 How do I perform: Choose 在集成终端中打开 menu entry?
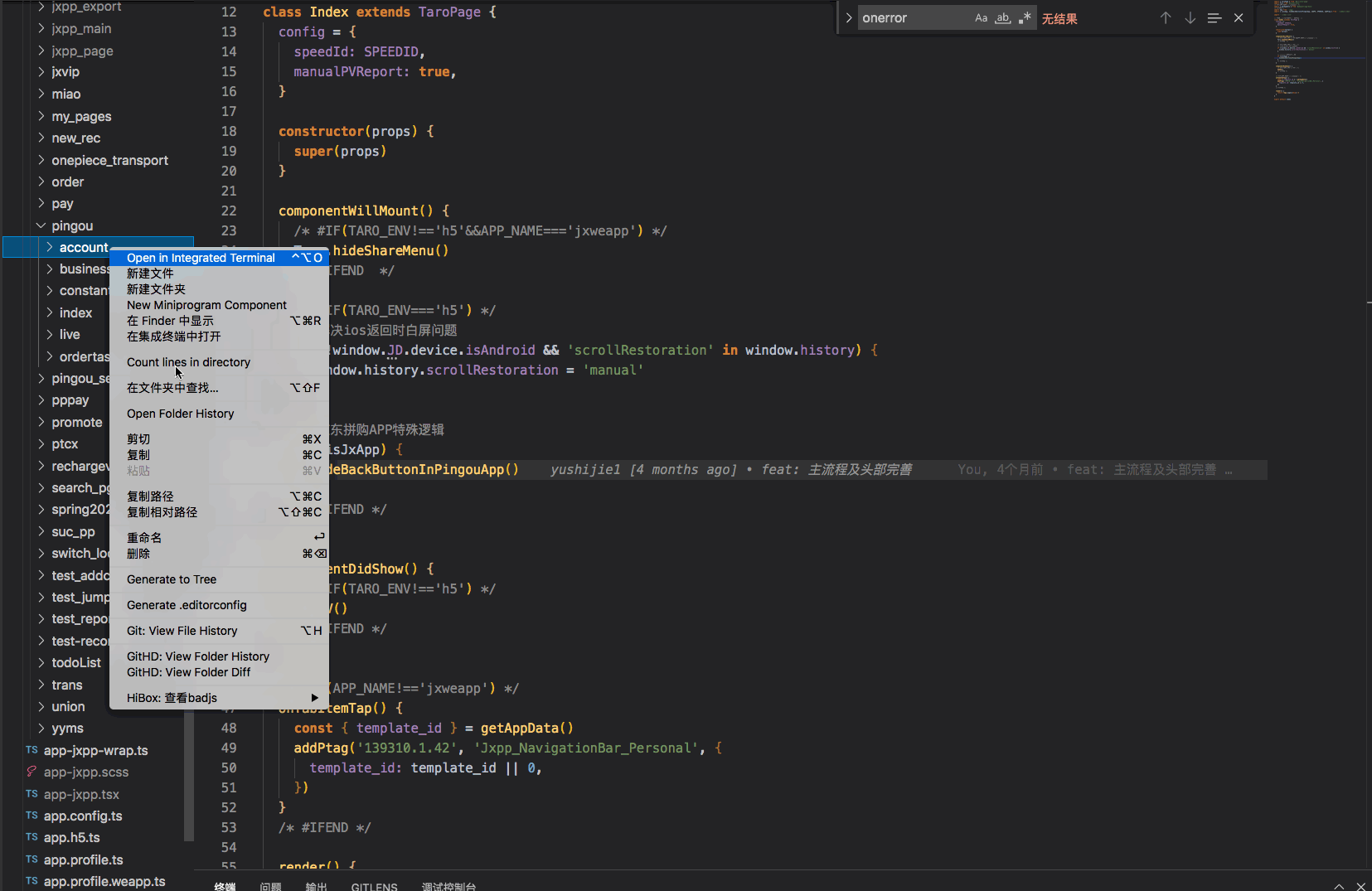220,337
